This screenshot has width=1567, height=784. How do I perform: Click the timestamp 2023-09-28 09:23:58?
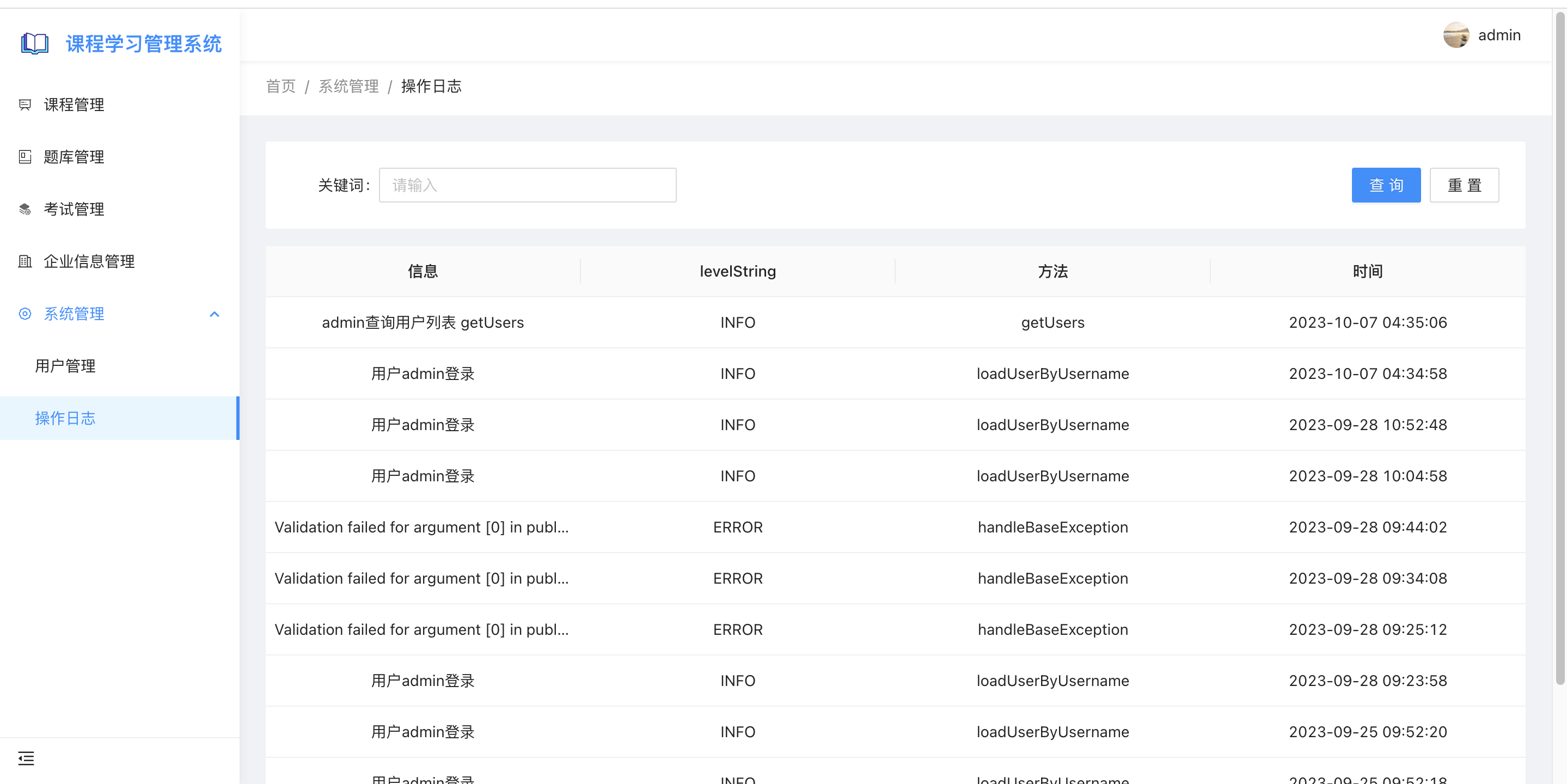click(1368, 681)
